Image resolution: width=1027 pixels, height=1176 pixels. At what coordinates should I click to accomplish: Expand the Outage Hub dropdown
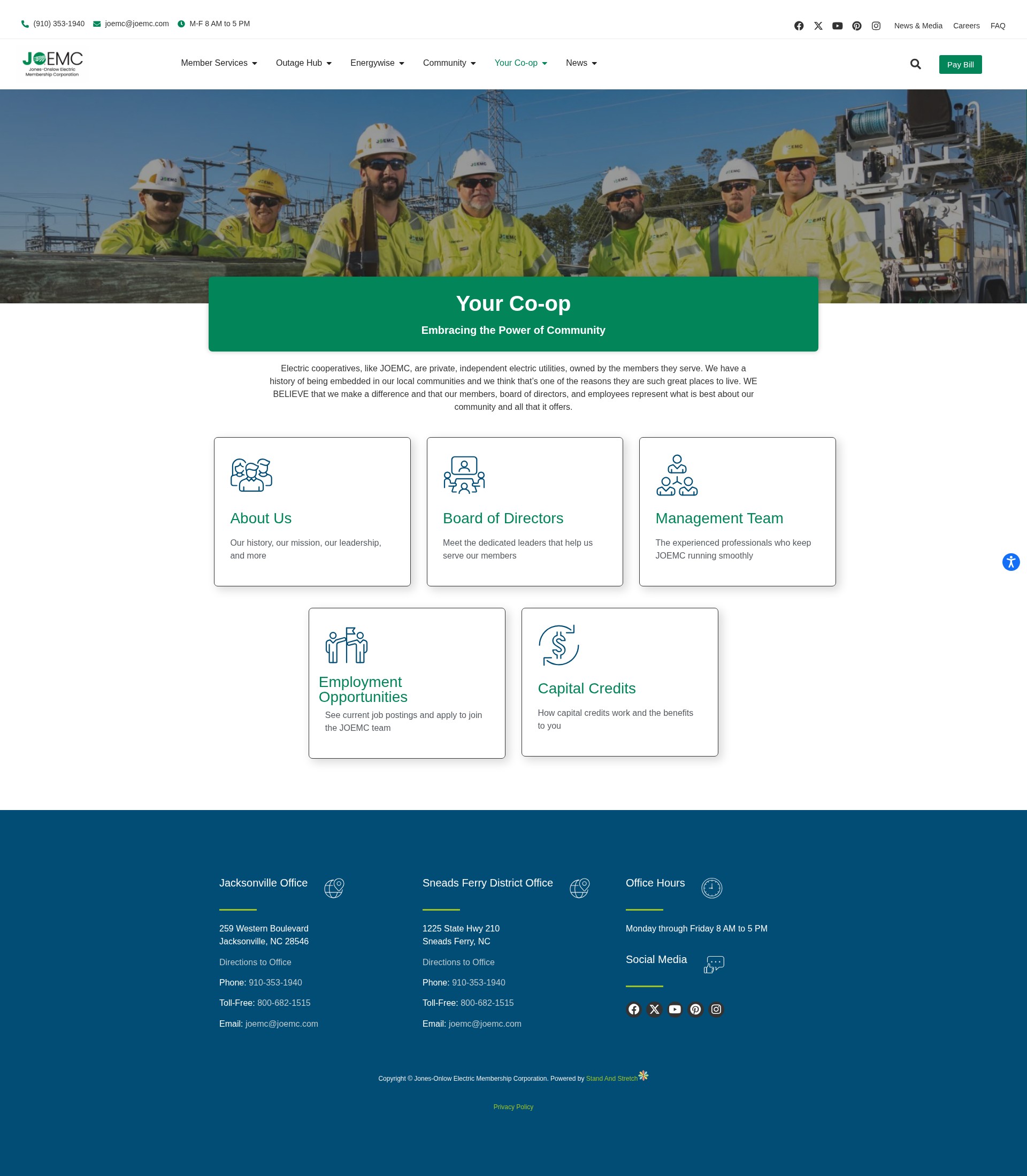304,63
